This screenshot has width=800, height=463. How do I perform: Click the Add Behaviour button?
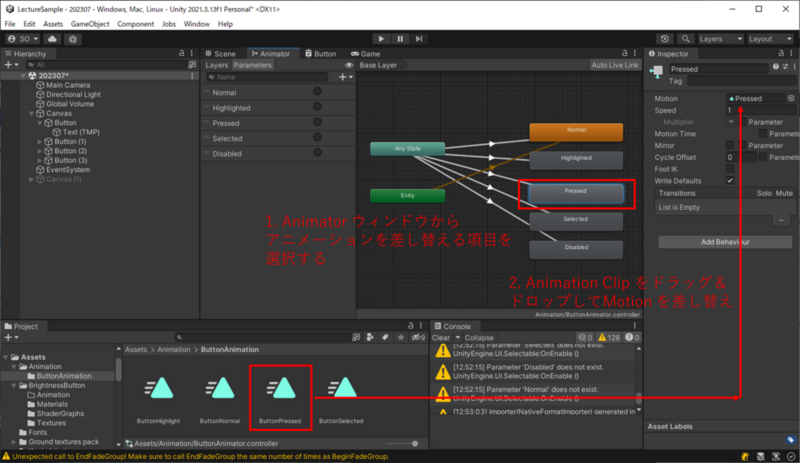click(x=725, y=242)
